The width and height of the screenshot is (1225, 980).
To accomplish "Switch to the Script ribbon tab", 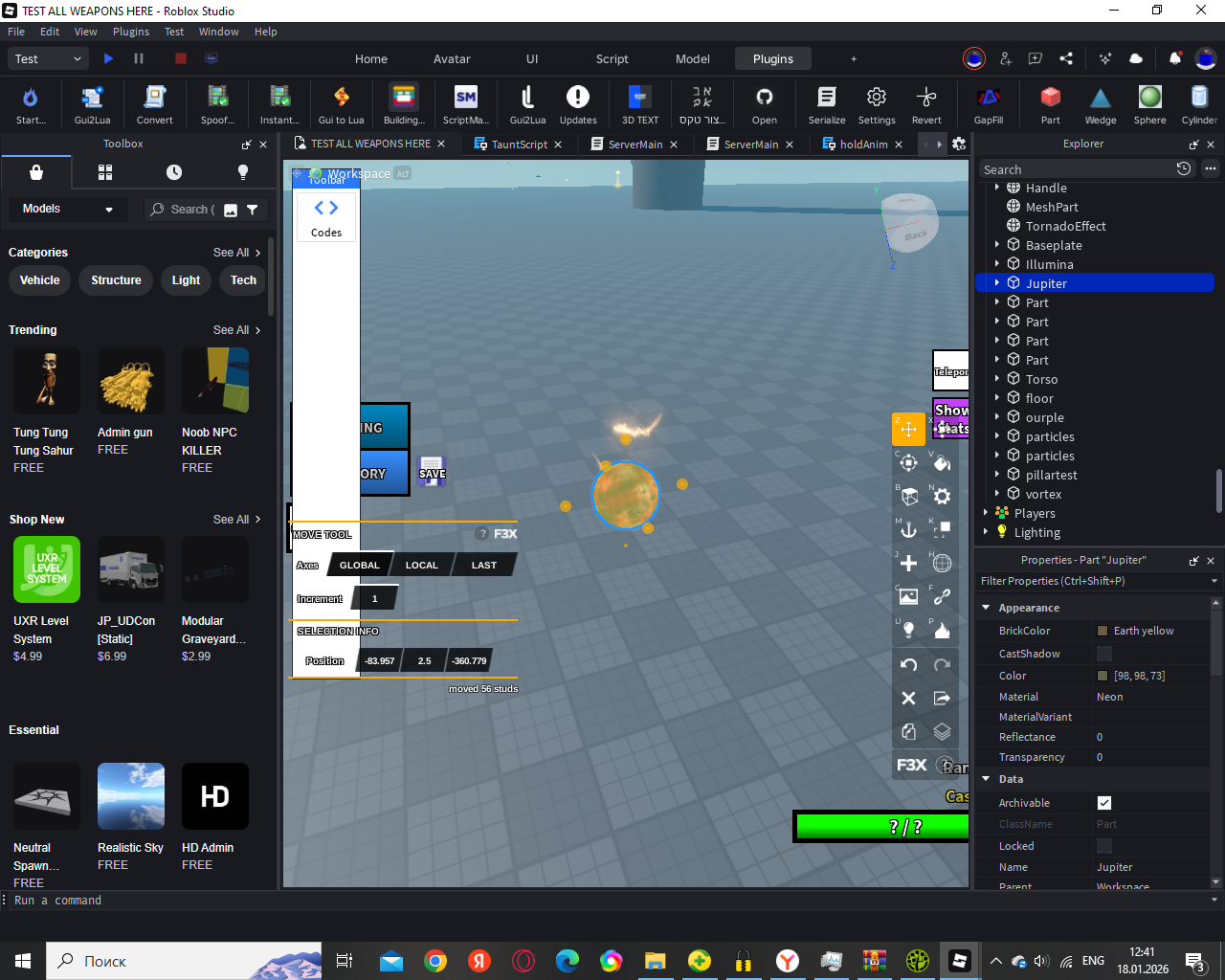I will click(612, 58).
